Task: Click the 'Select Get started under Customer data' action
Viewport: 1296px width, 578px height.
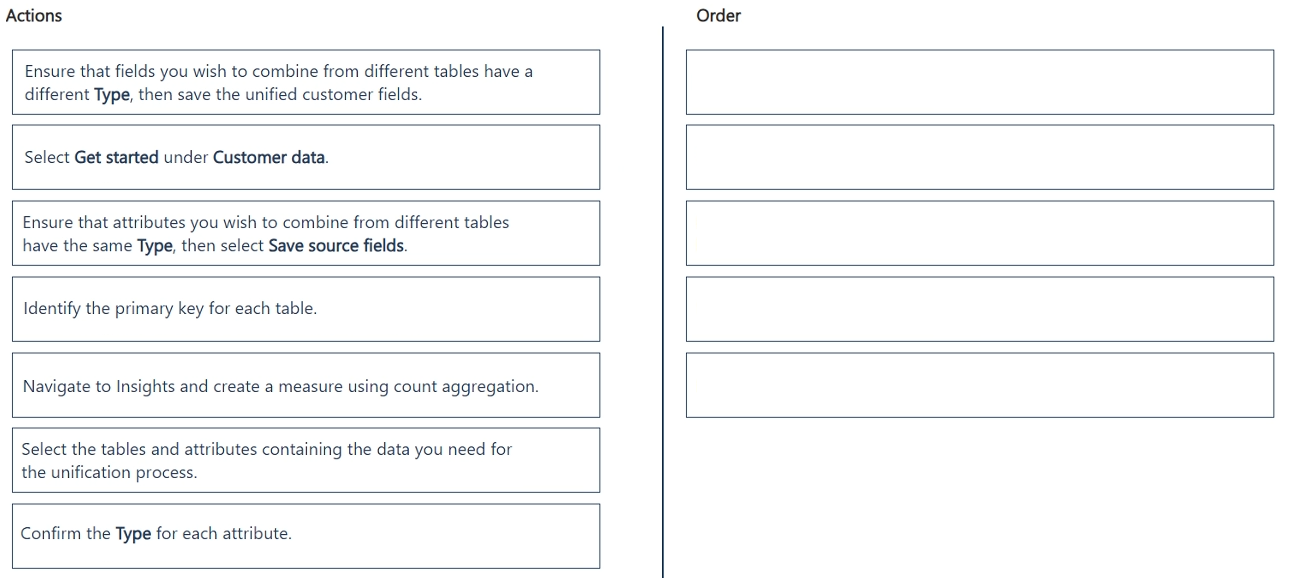Action: [306, 157]
